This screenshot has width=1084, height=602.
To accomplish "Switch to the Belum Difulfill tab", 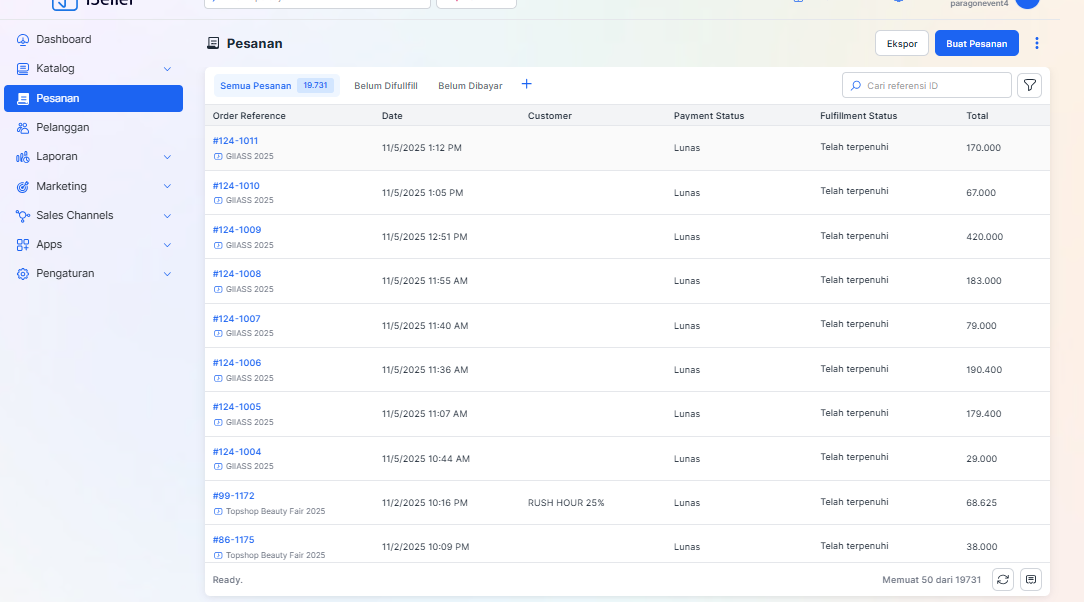I will click(x=385, y=86).
